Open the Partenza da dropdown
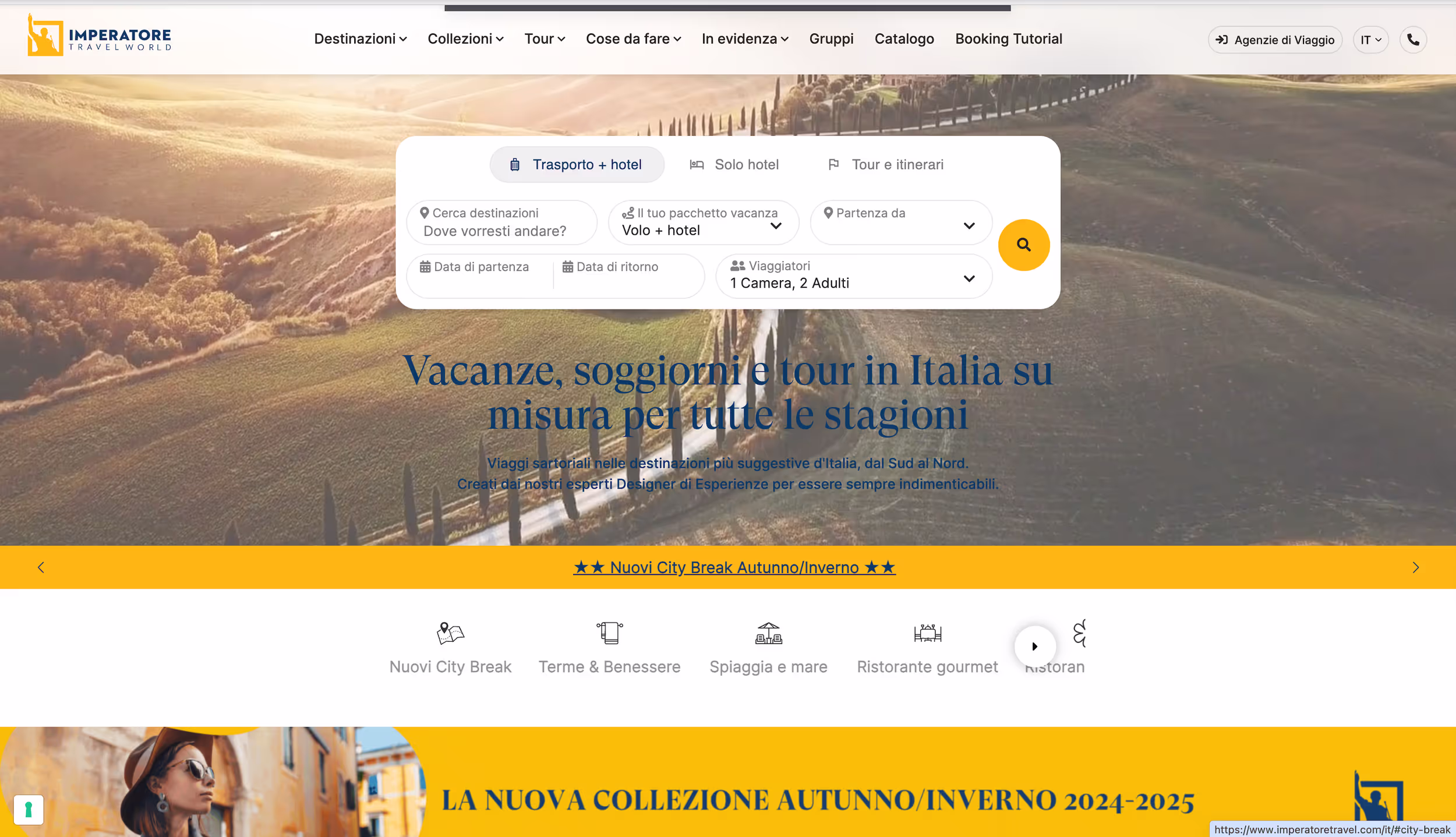The height and width of the screenshot is (837, 1456). click(x=900, y=223)
